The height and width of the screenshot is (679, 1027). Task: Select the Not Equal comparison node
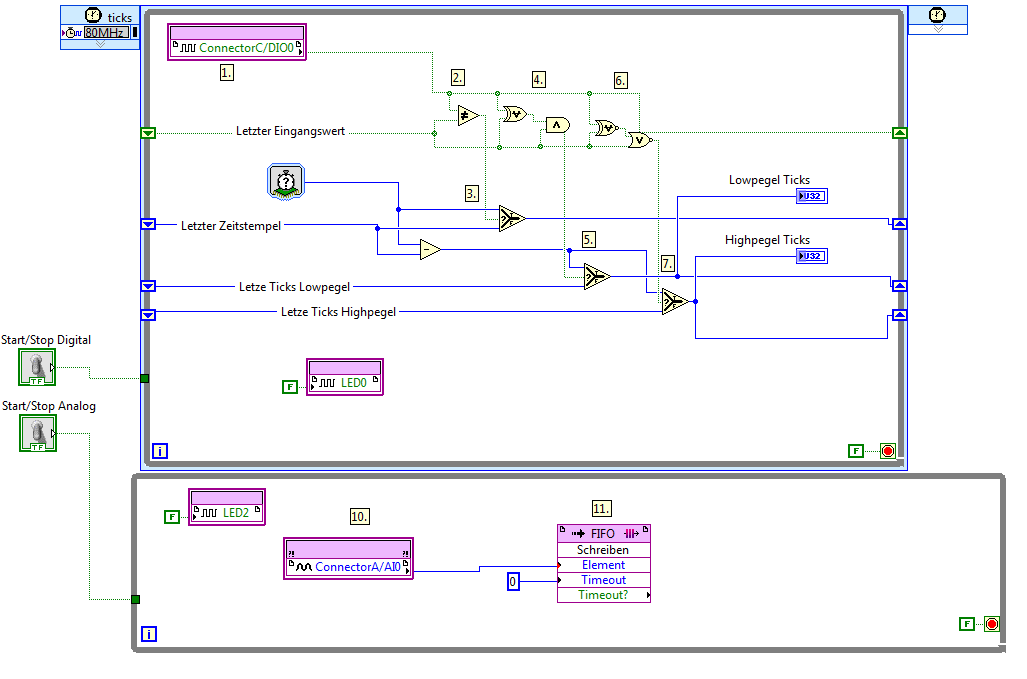[x=468, y=116]
